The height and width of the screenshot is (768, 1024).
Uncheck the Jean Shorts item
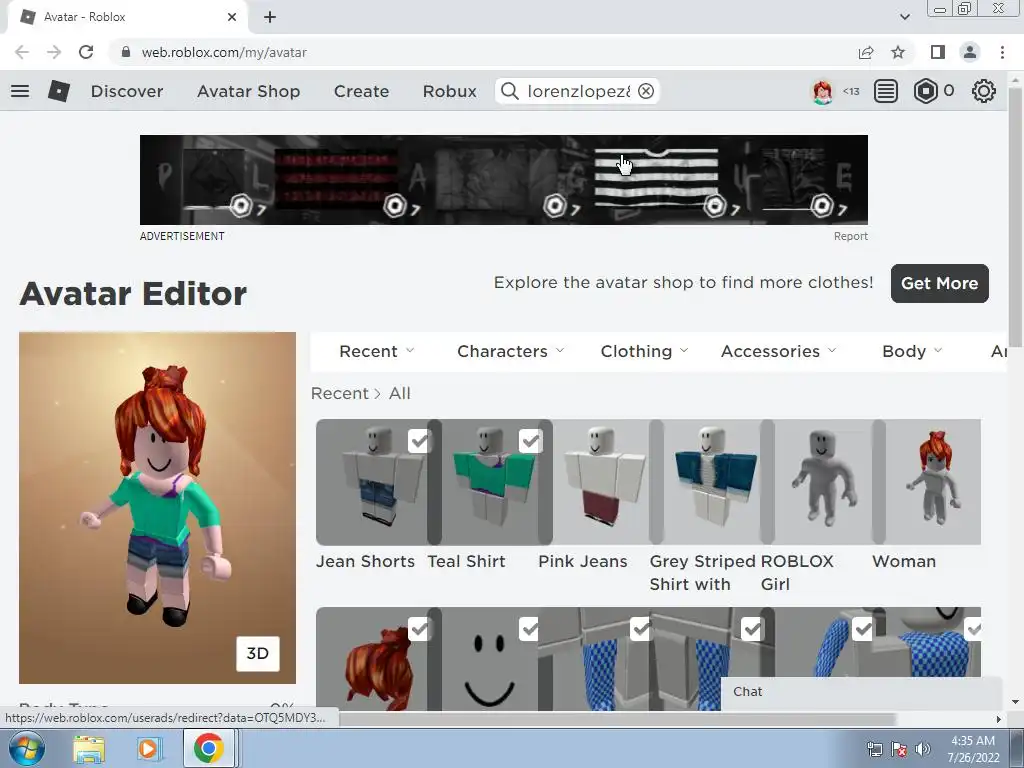(419, 441)
